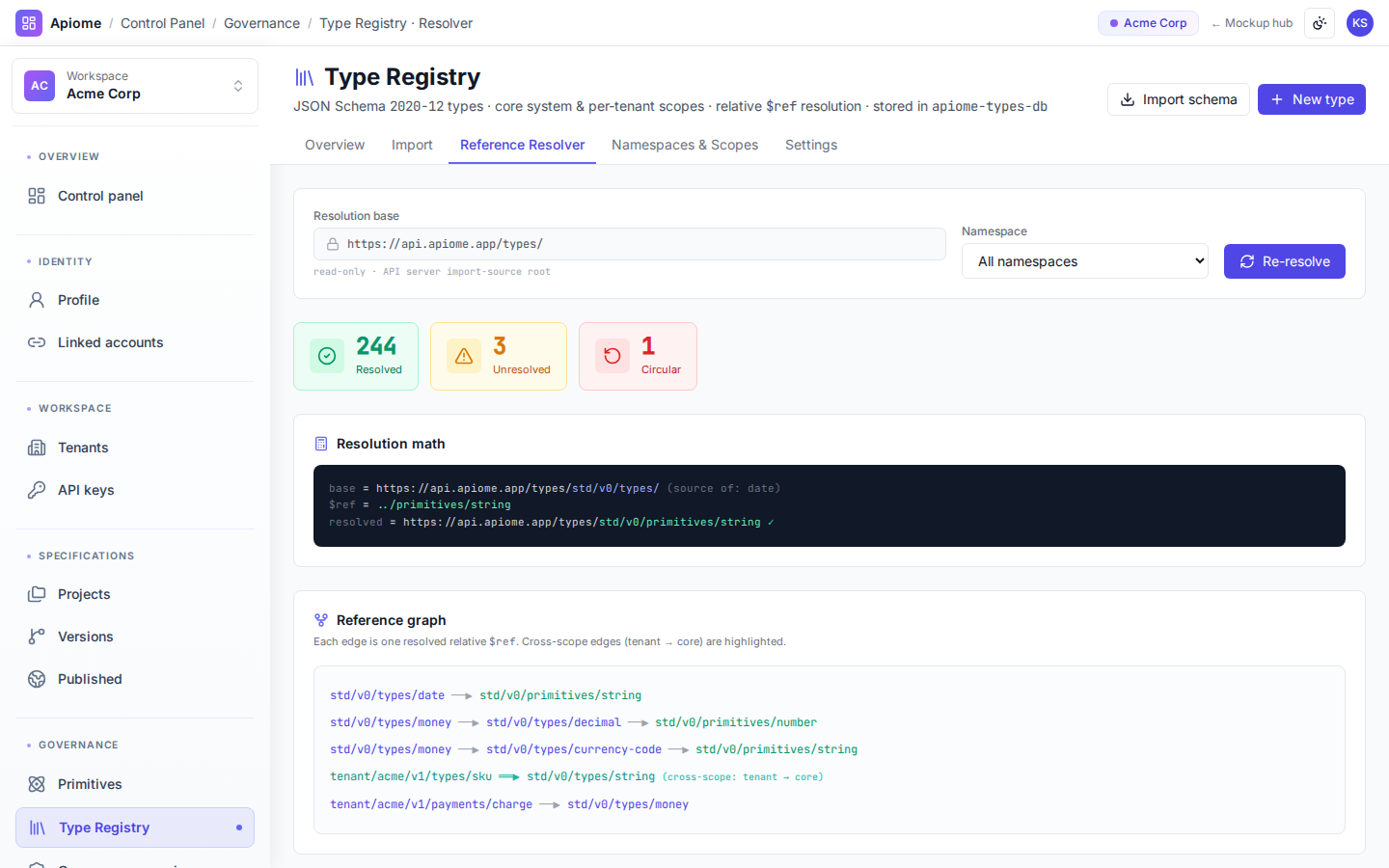Click the Linked accounts link icon
This screenshot has width=1389, height=868.
pos(37,342)
